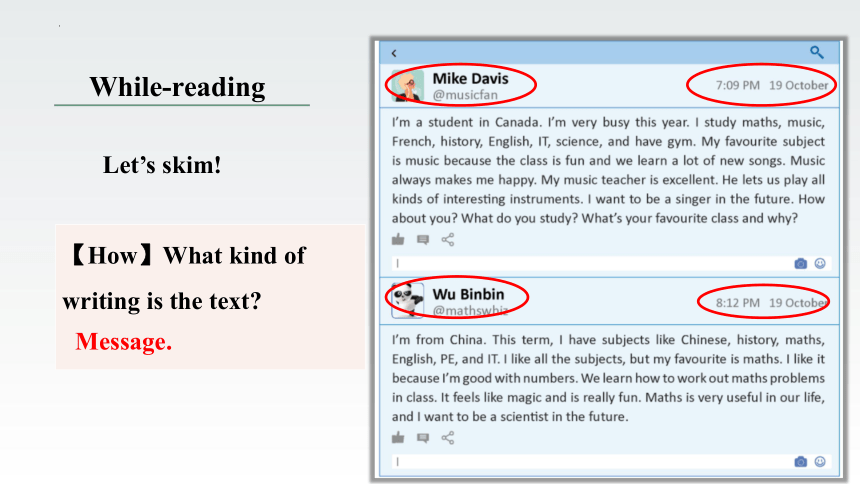The image size is (860, 484).
Task: Click the Let's skim! text
Action: 162,165
